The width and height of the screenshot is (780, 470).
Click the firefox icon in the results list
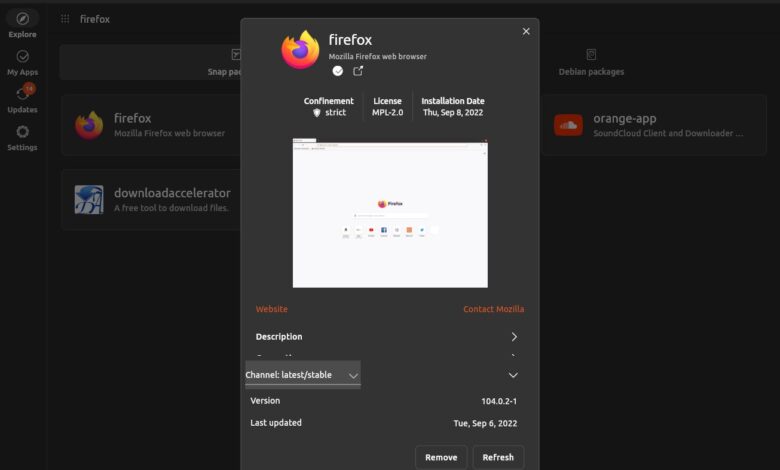point(89,125)
